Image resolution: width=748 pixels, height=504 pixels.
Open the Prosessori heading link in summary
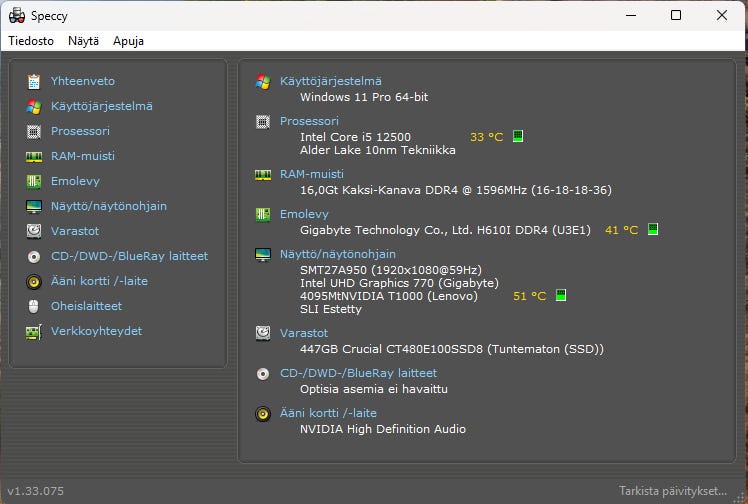[309, 121]
